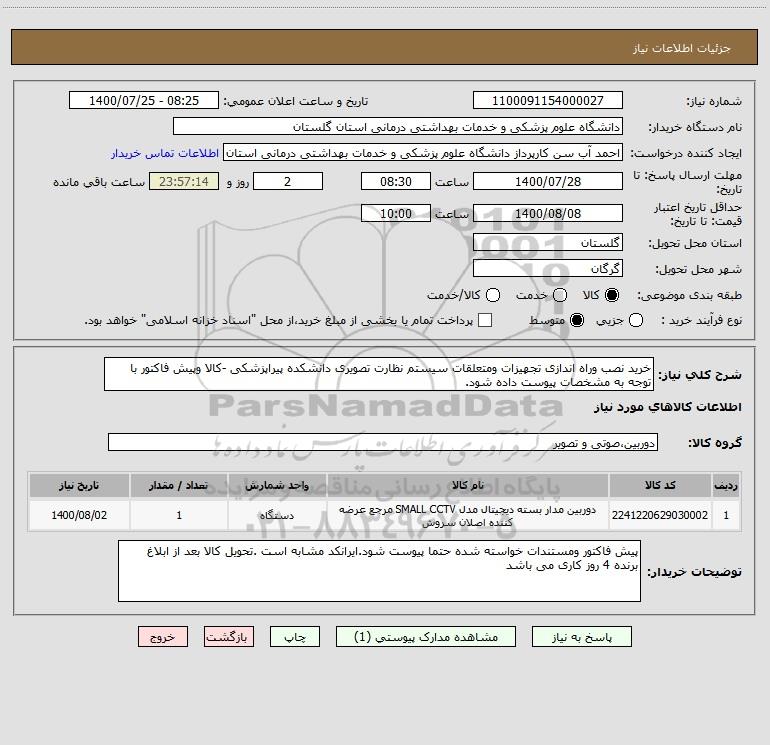Click نام کالا column header

(468, 485)
